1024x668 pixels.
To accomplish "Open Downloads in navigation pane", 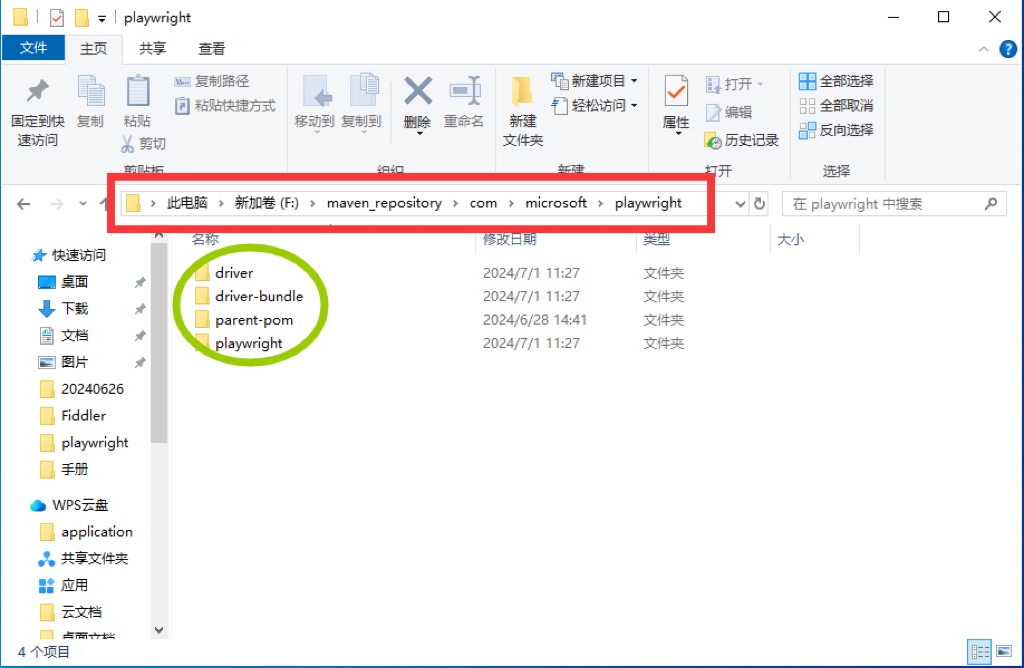I will tap(63, 308).
